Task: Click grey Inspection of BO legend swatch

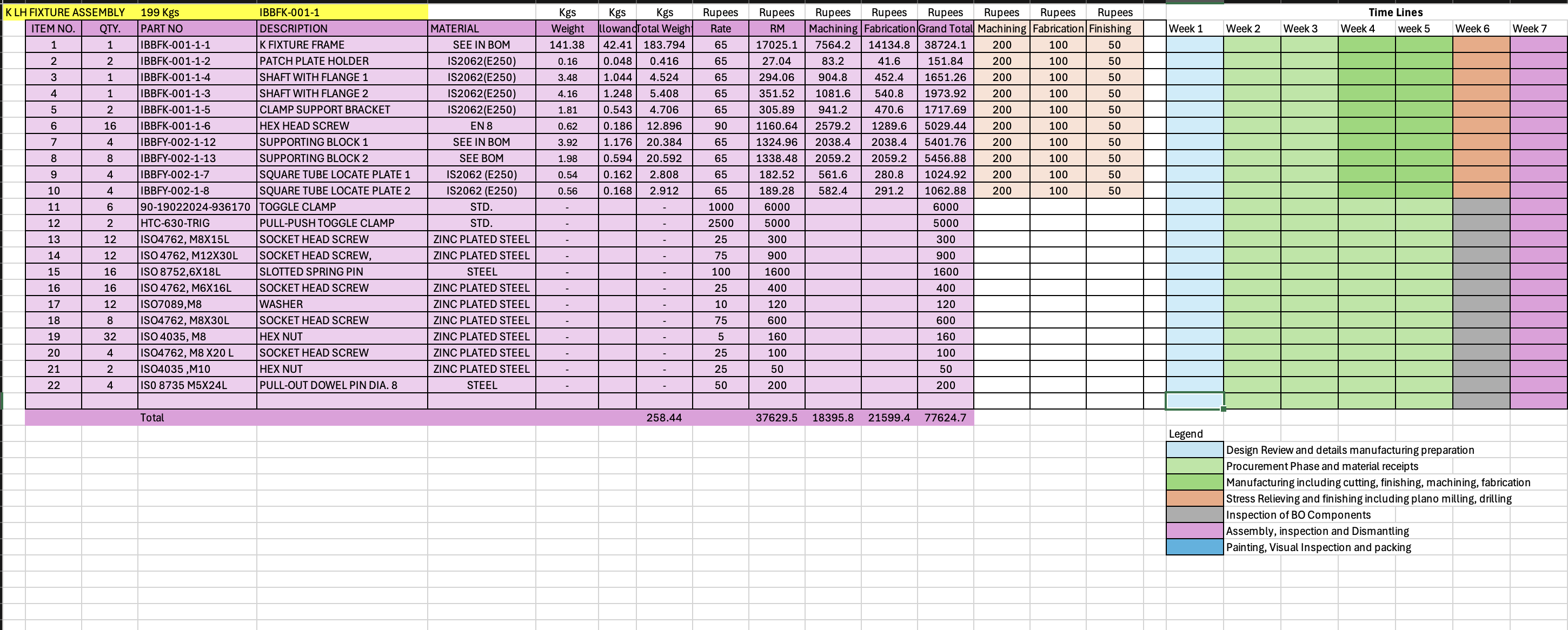Action: (x=1194, y=515)
